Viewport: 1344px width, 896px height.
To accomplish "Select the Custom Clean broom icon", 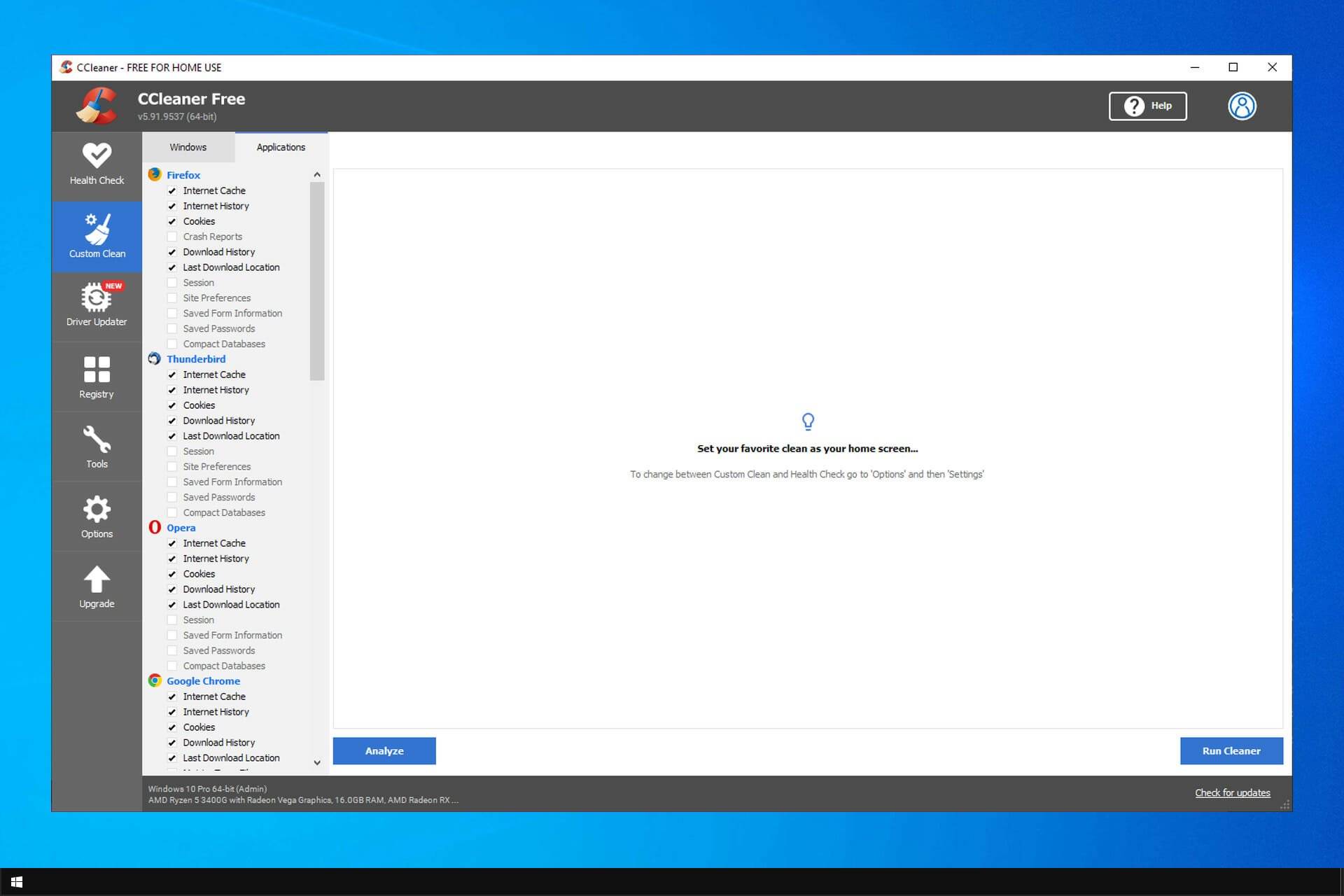I will tap(97, 228).
